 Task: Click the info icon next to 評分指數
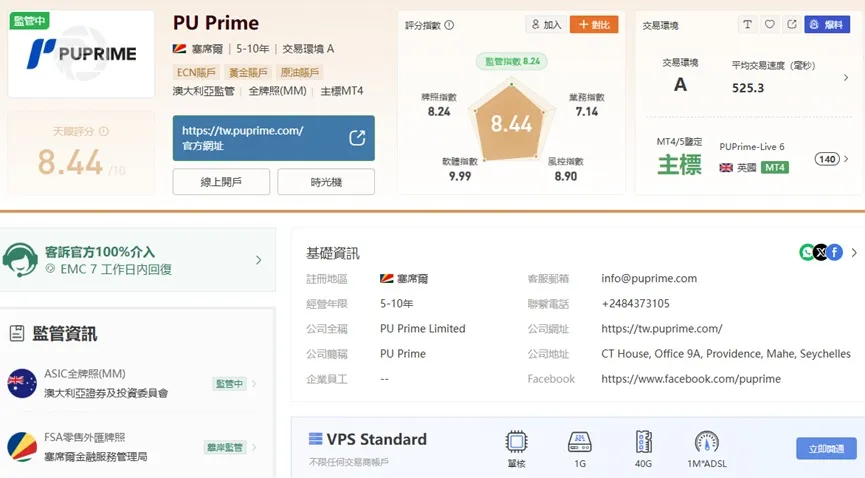coord(449,25)
